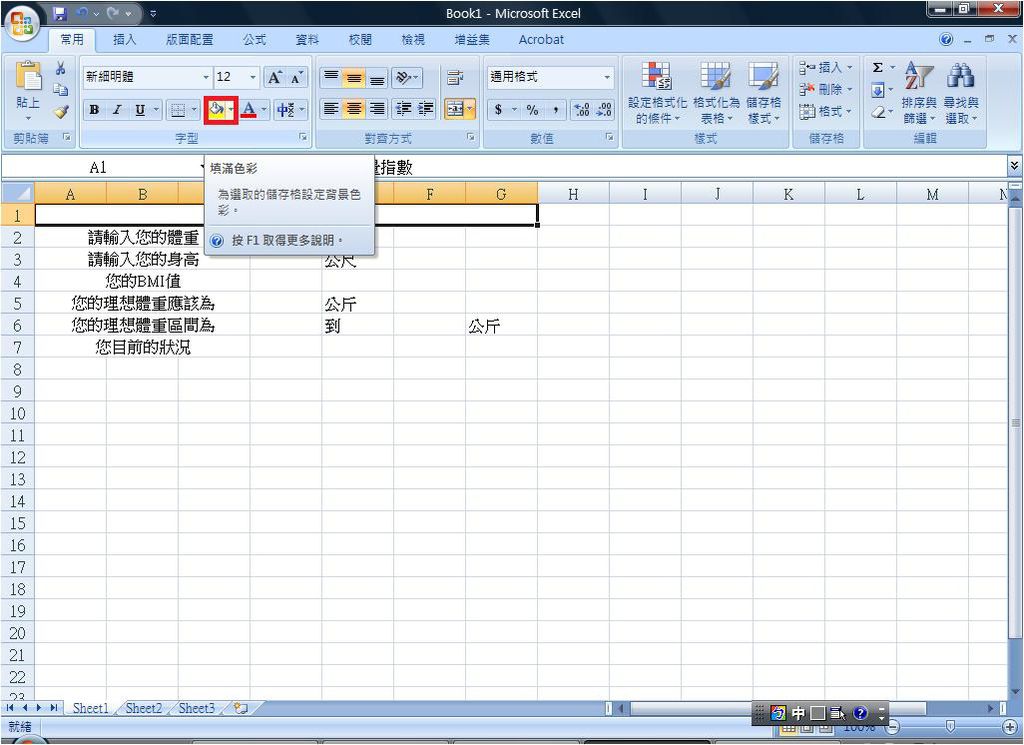Click the Select All corner of the grid
The width and height of the screenshot is (1024, 745).
18,194
